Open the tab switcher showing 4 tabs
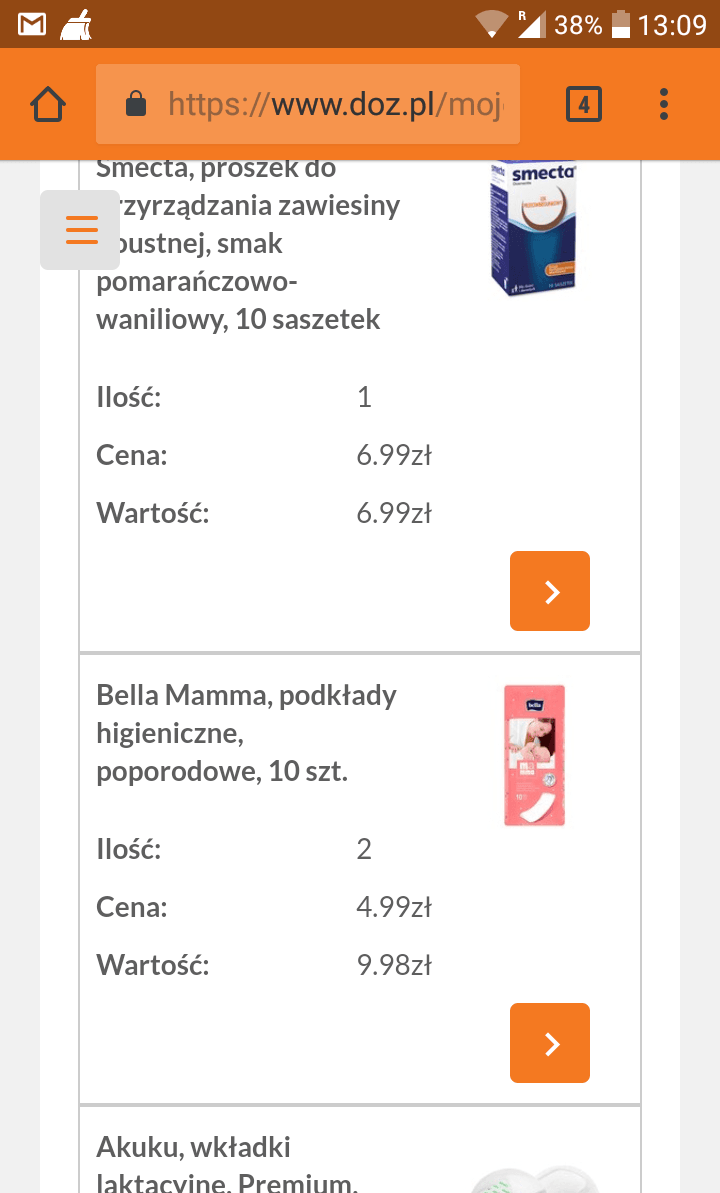The height and width of the screenshot is (1193, 720). point(584,104)
